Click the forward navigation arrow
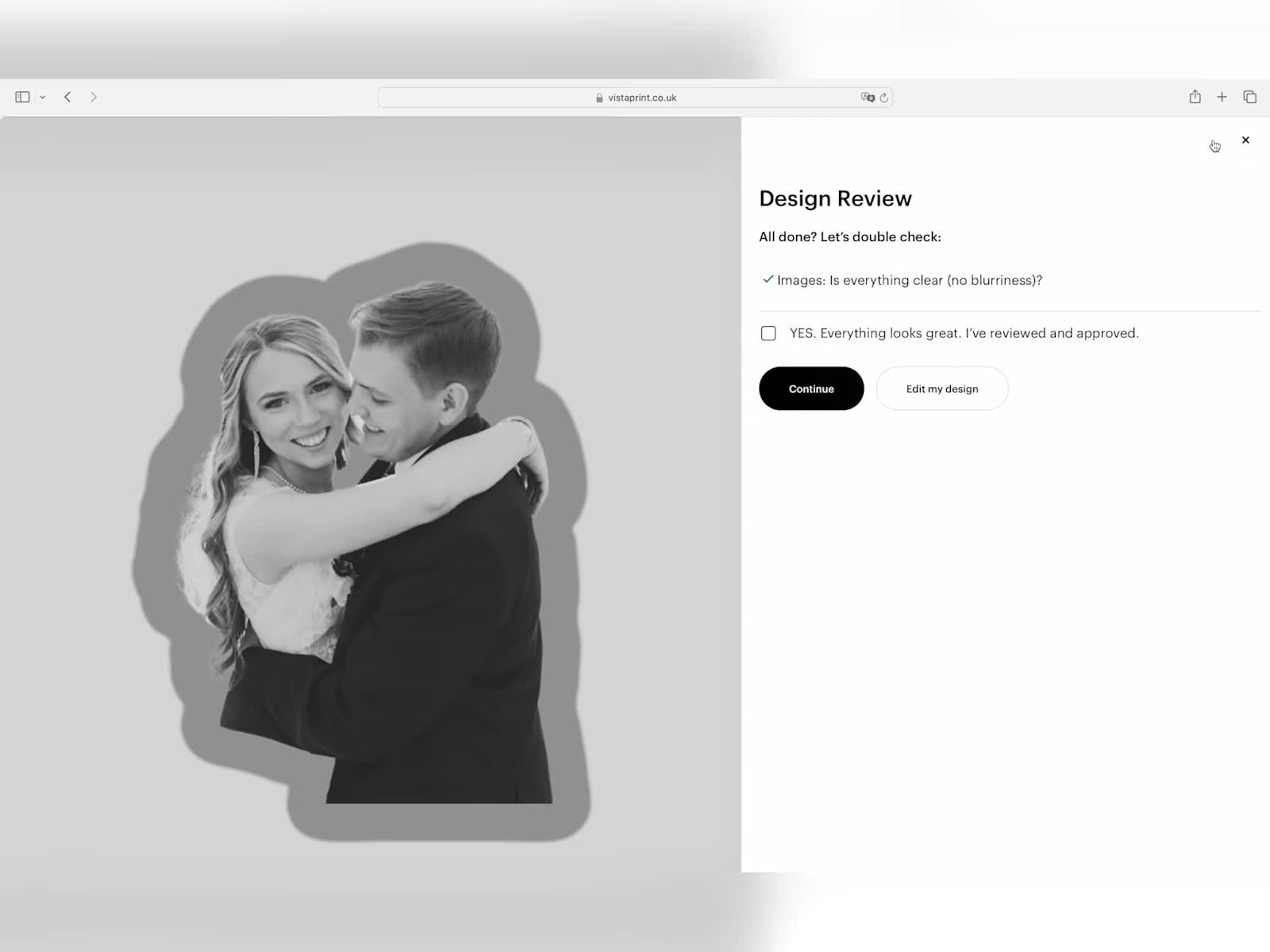The width and height of the screenshot is (1270, 952). [x=94, y=97]
